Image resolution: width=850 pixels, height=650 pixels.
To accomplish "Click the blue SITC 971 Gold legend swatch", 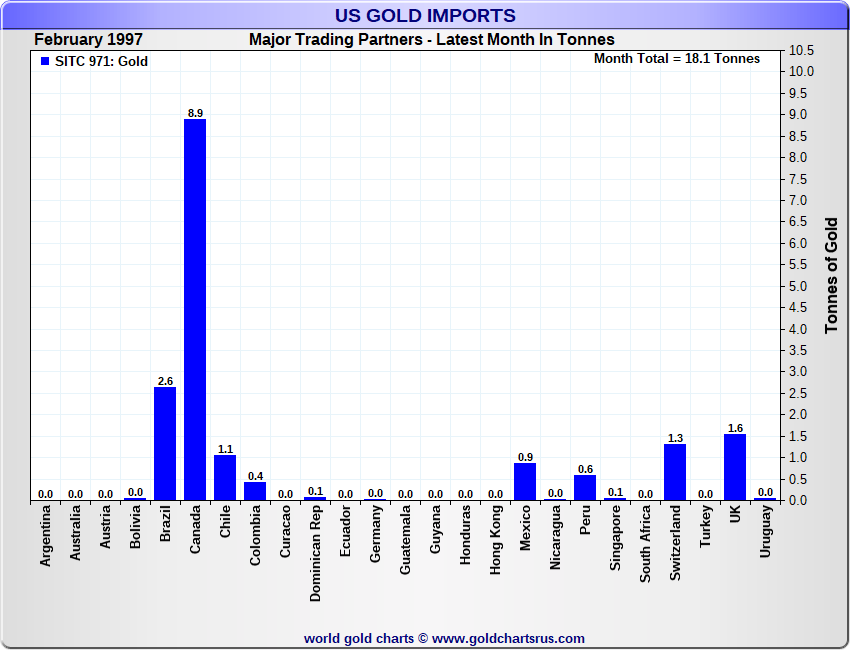I will pos(45,61).
